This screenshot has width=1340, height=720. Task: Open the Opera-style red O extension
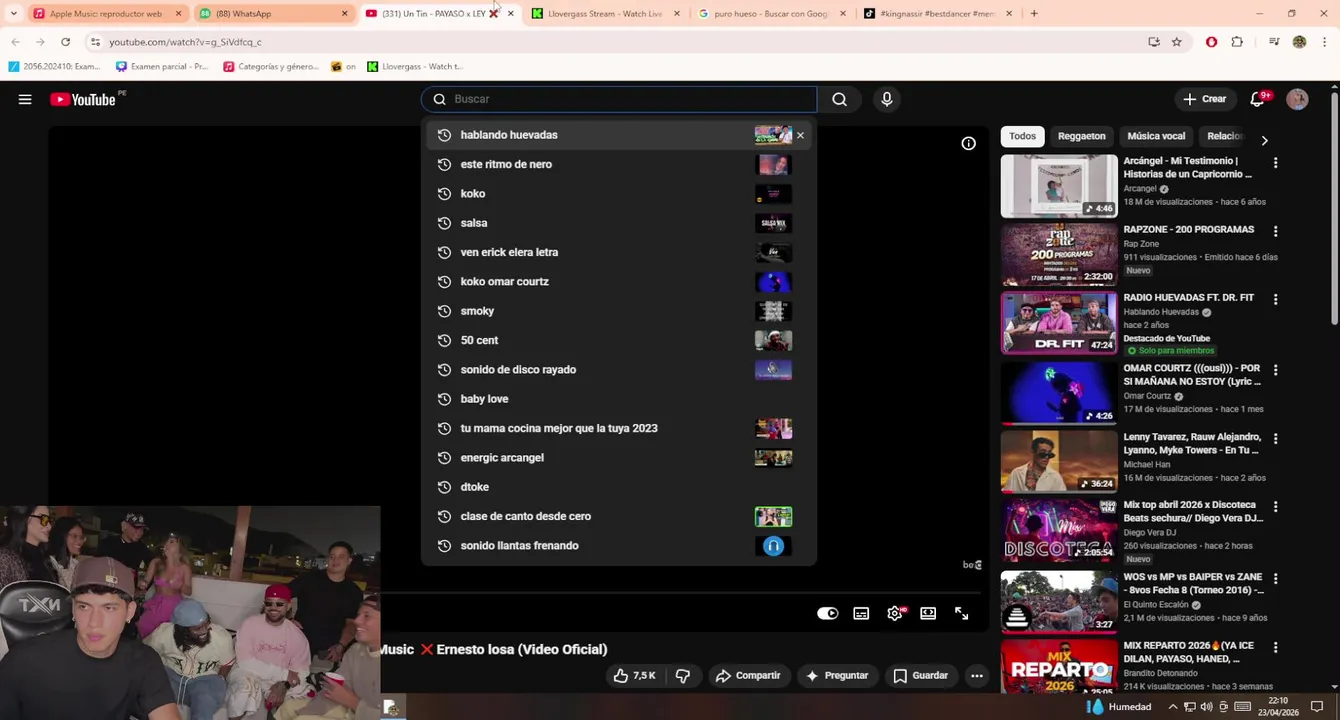(1211, 42)
